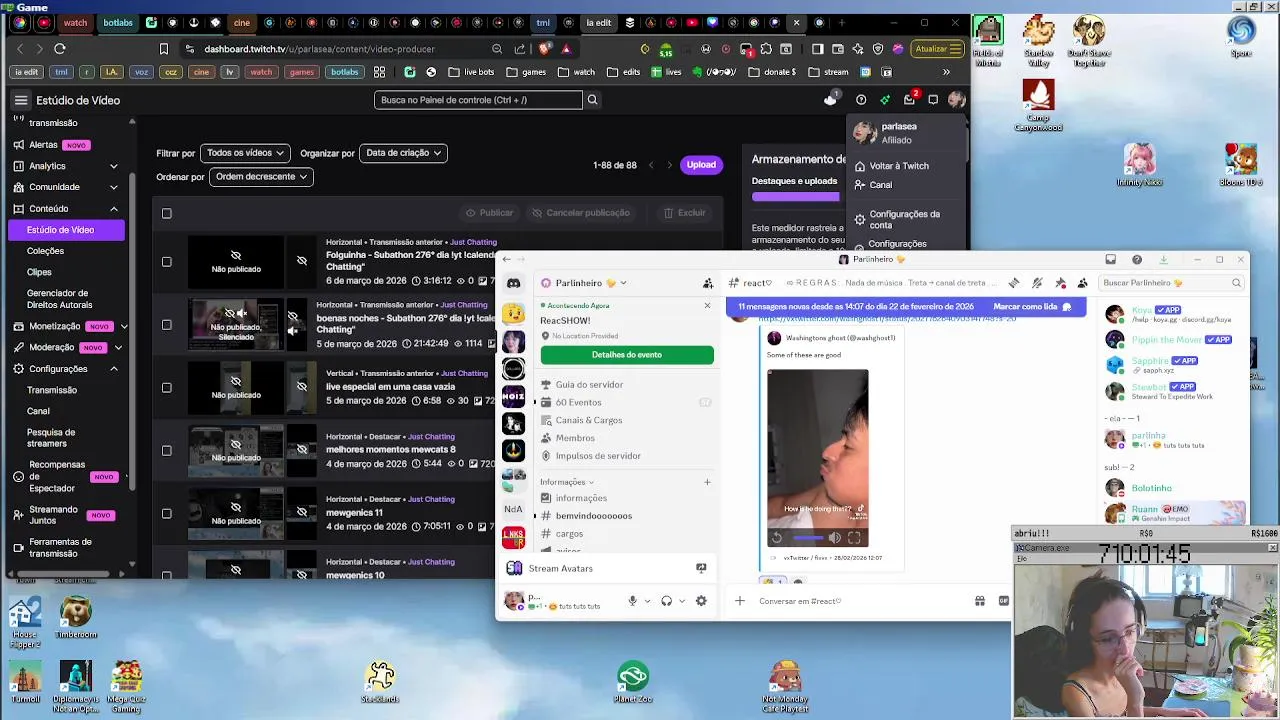This screenshot has width=1280, height=720.
Task: Tick the select-all videos checkbox
Action: tap(167, 213)
